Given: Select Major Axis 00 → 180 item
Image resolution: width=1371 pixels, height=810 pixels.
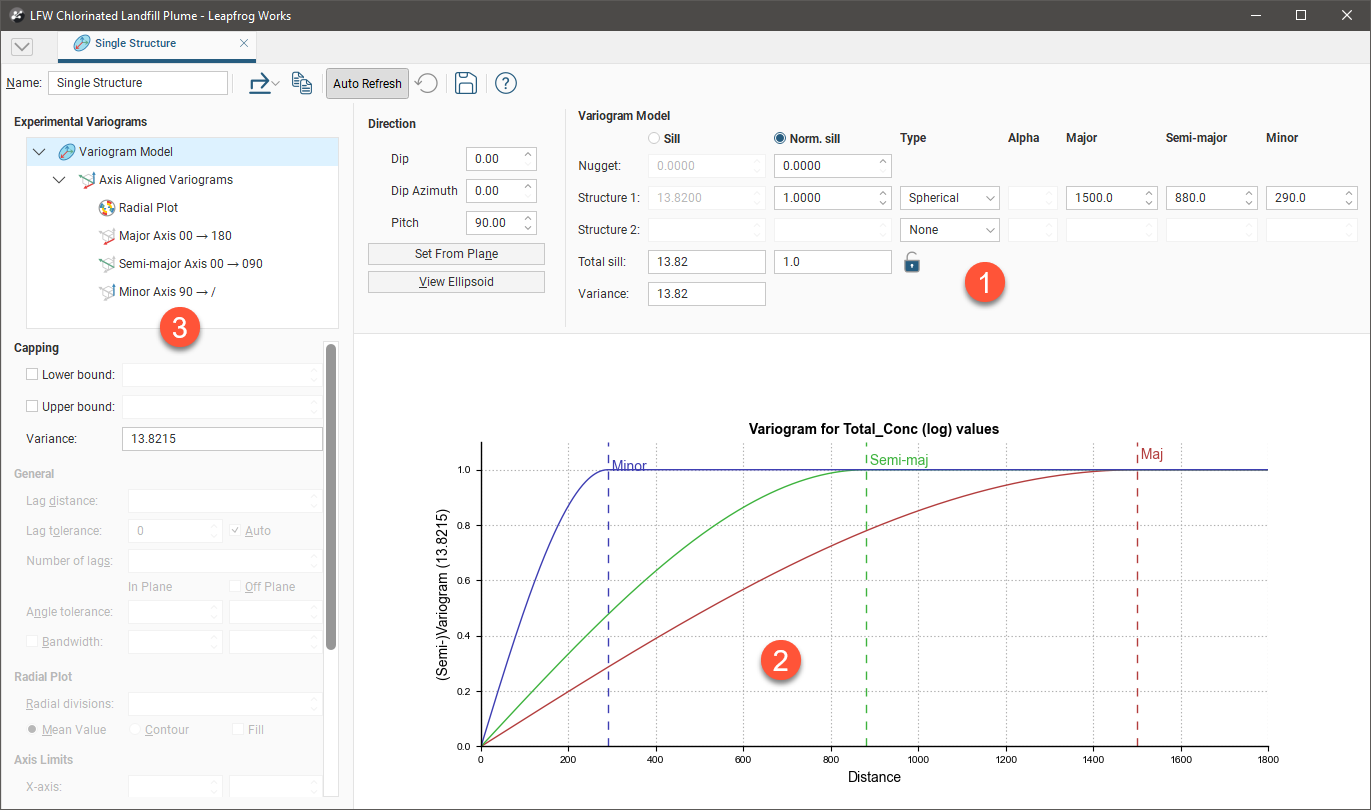Looking at the screenshot, I should click(174, 236).
